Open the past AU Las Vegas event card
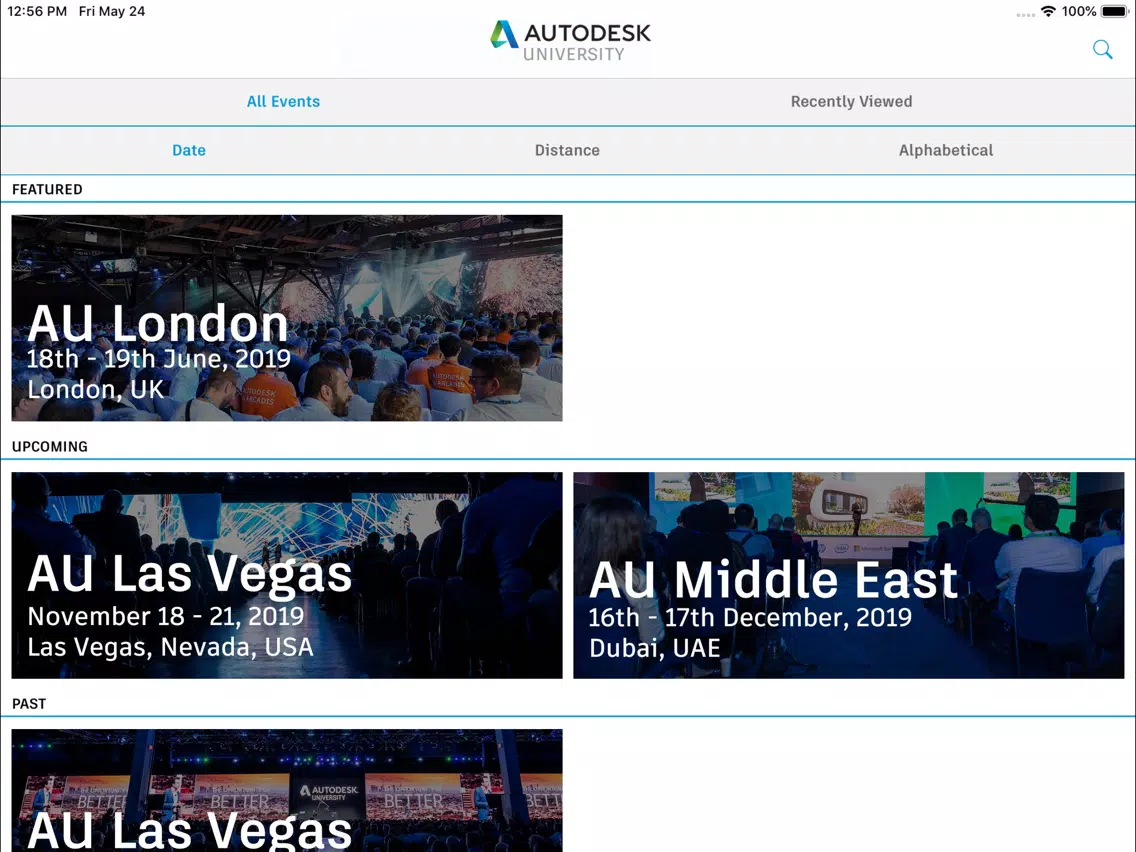The height and width of the screenshot is (852, 1136). (287, 790)
